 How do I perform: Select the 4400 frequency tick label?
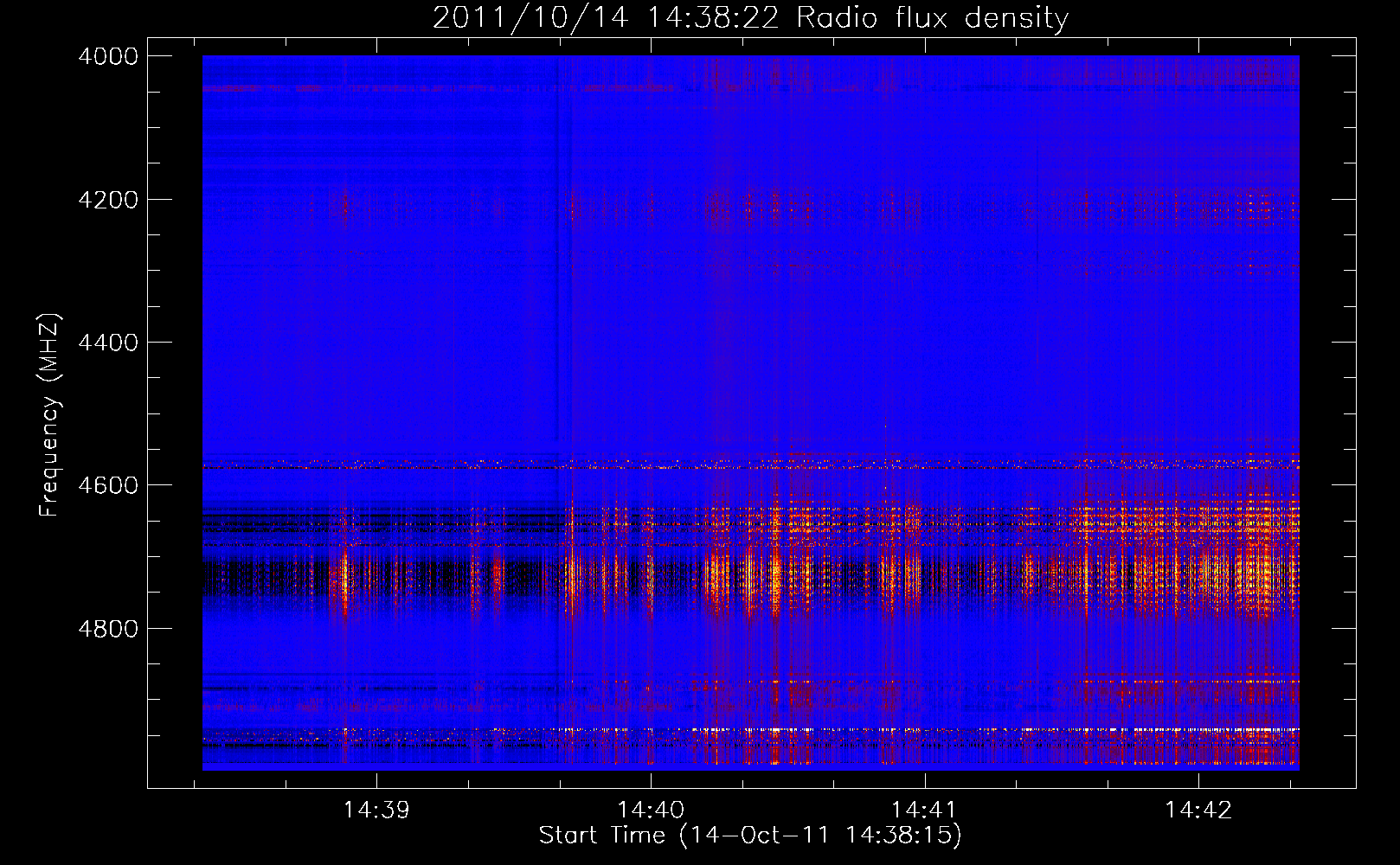[x=108, y=343]
